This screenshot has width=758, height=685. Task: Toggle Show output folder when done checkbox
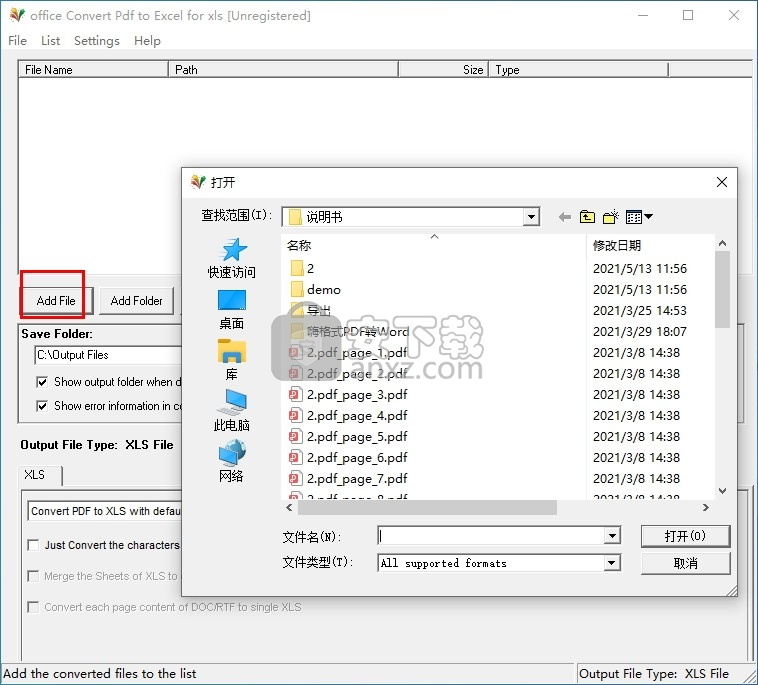click(42, 382)
